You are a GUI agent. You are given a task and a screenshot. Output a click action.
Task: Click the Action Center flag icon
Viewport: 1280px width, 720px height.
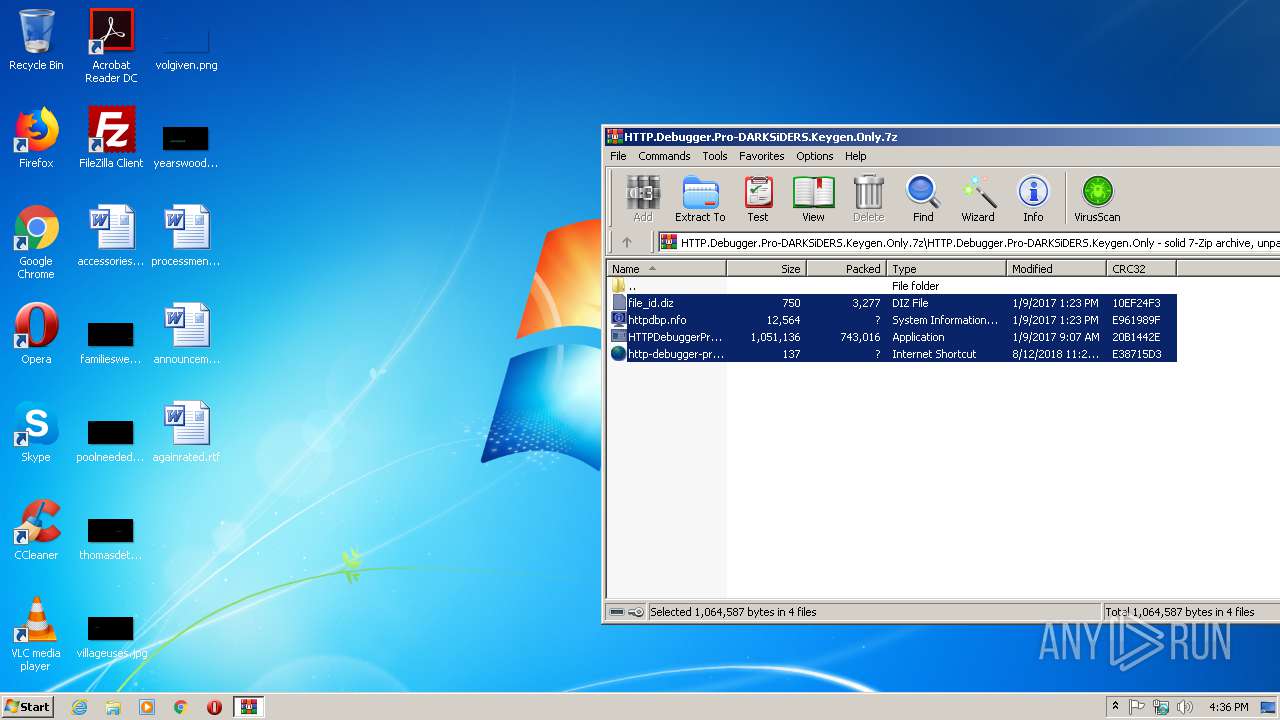click(x=1137, y=707)
